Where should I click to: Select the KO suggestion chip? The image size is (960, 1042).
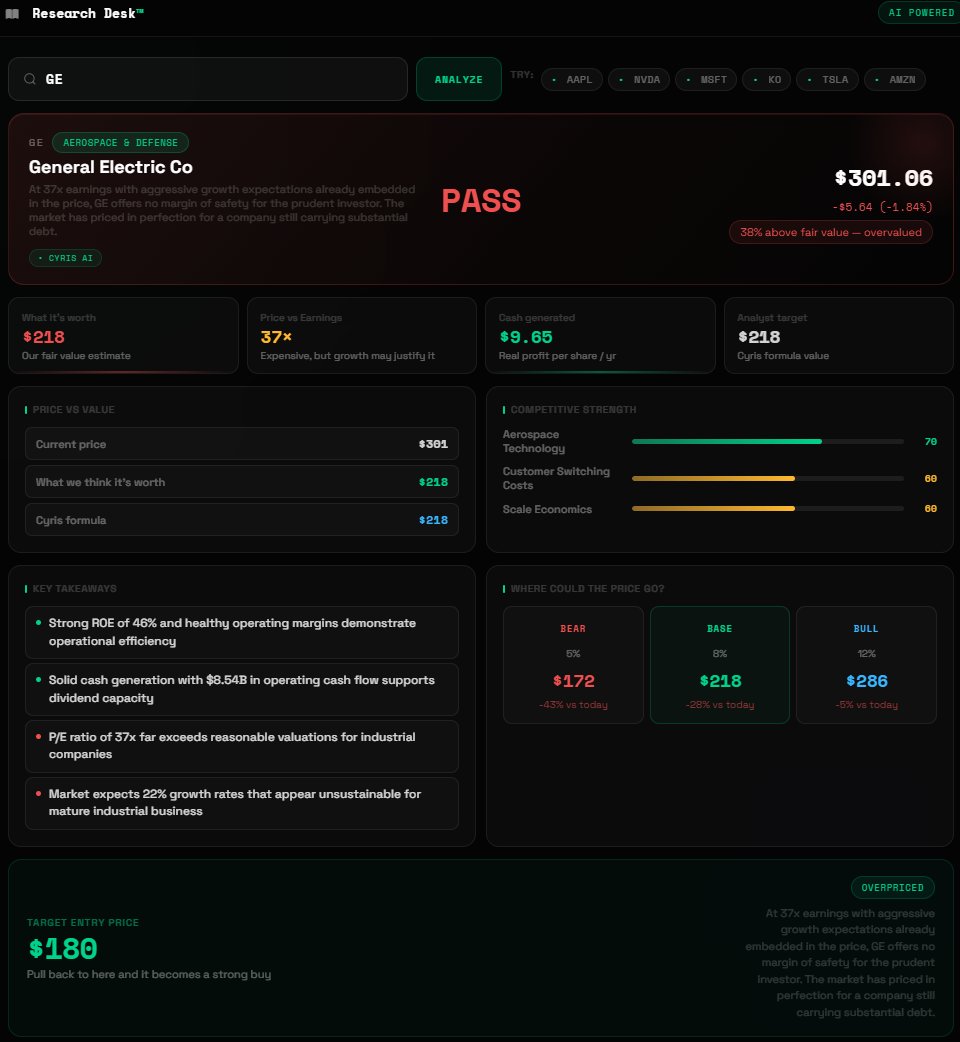pos(767,80)
